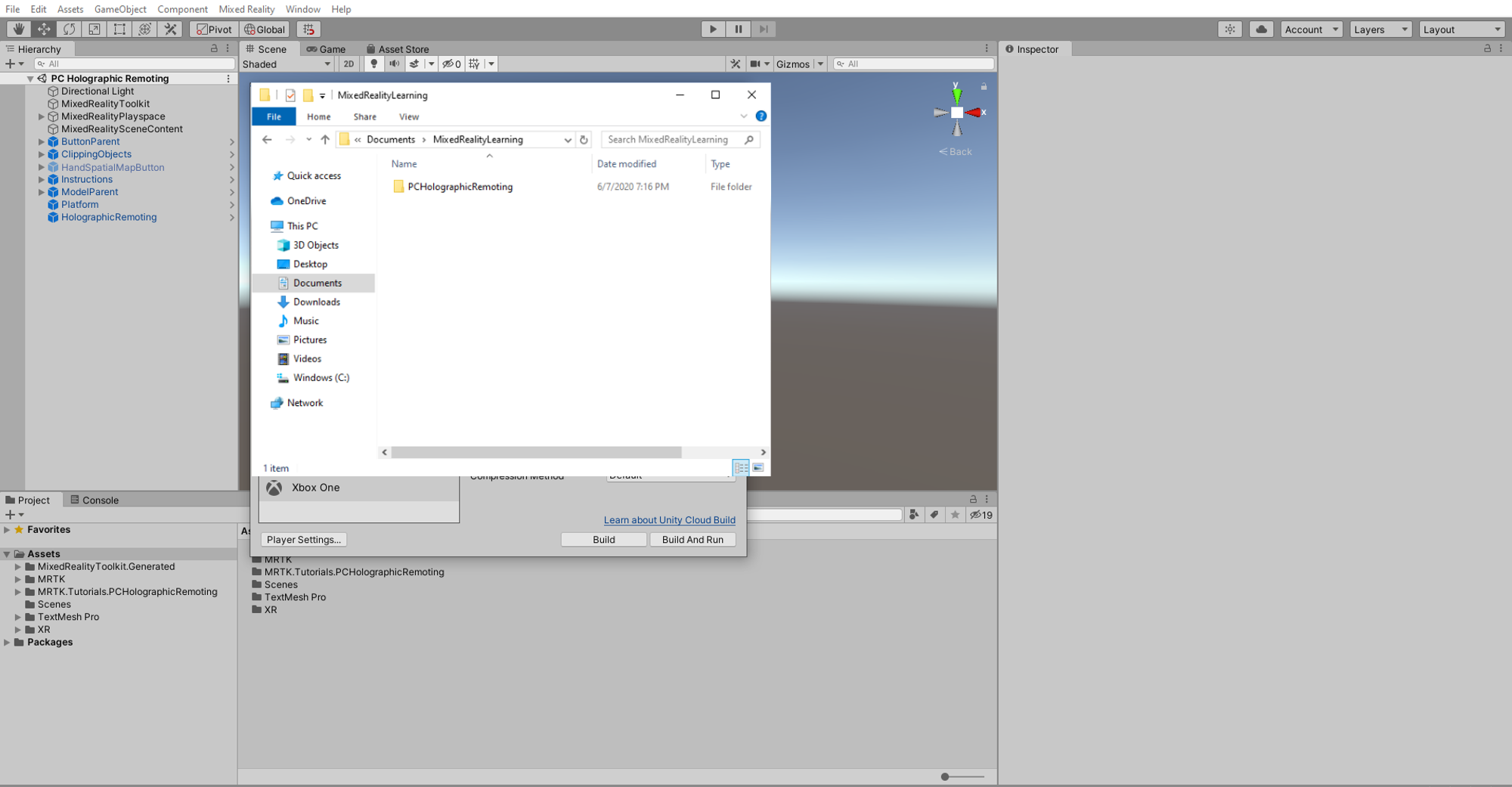Switch Pivot to Center mode
This screenshot has width=1512, height=787.
click(x=214, y=29)
